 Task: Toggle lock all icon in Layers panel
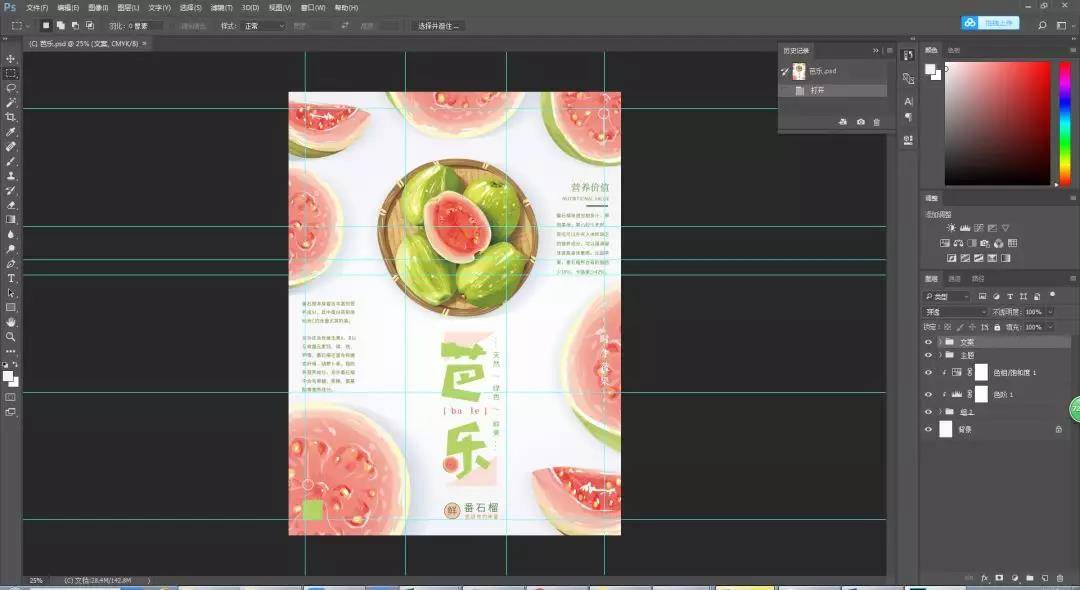(x=997, y=327)
